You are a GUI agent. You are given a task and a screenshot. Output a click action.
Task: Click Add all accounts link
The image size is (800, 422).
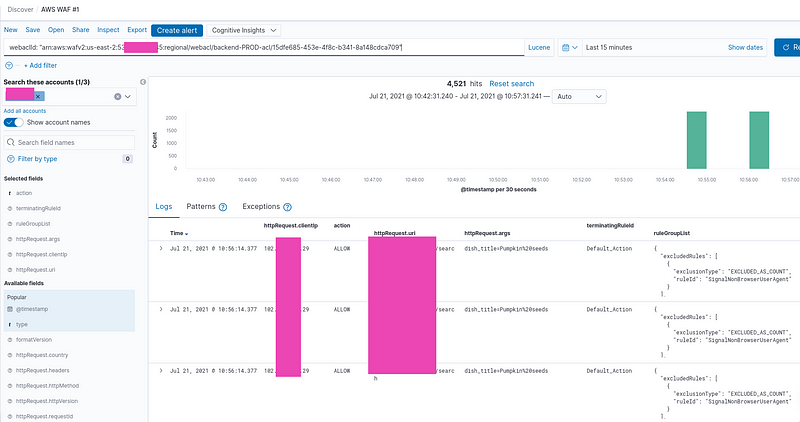24,111
